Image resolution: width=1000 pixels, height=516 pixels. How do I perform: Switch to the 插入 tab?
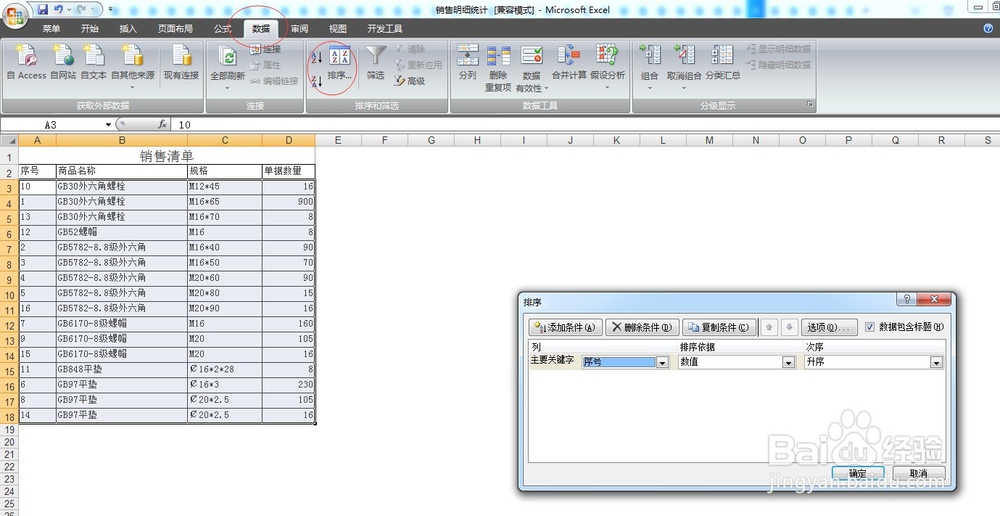[x=128, y=29]
